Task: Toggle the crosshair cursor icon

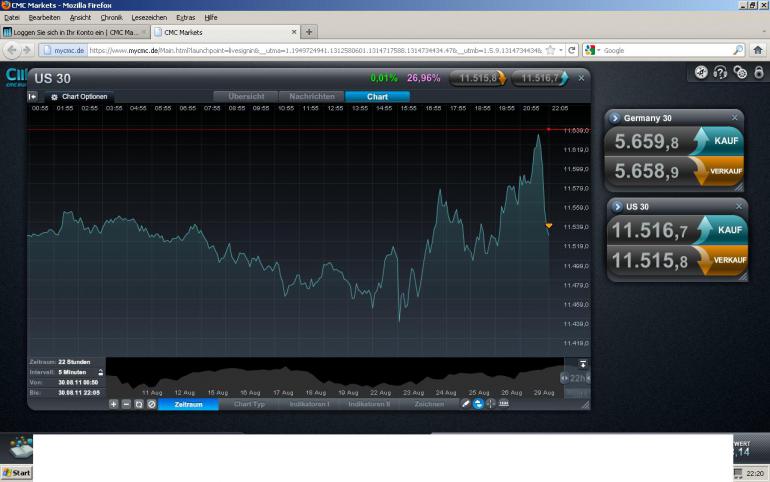Action: pos(491,403)
